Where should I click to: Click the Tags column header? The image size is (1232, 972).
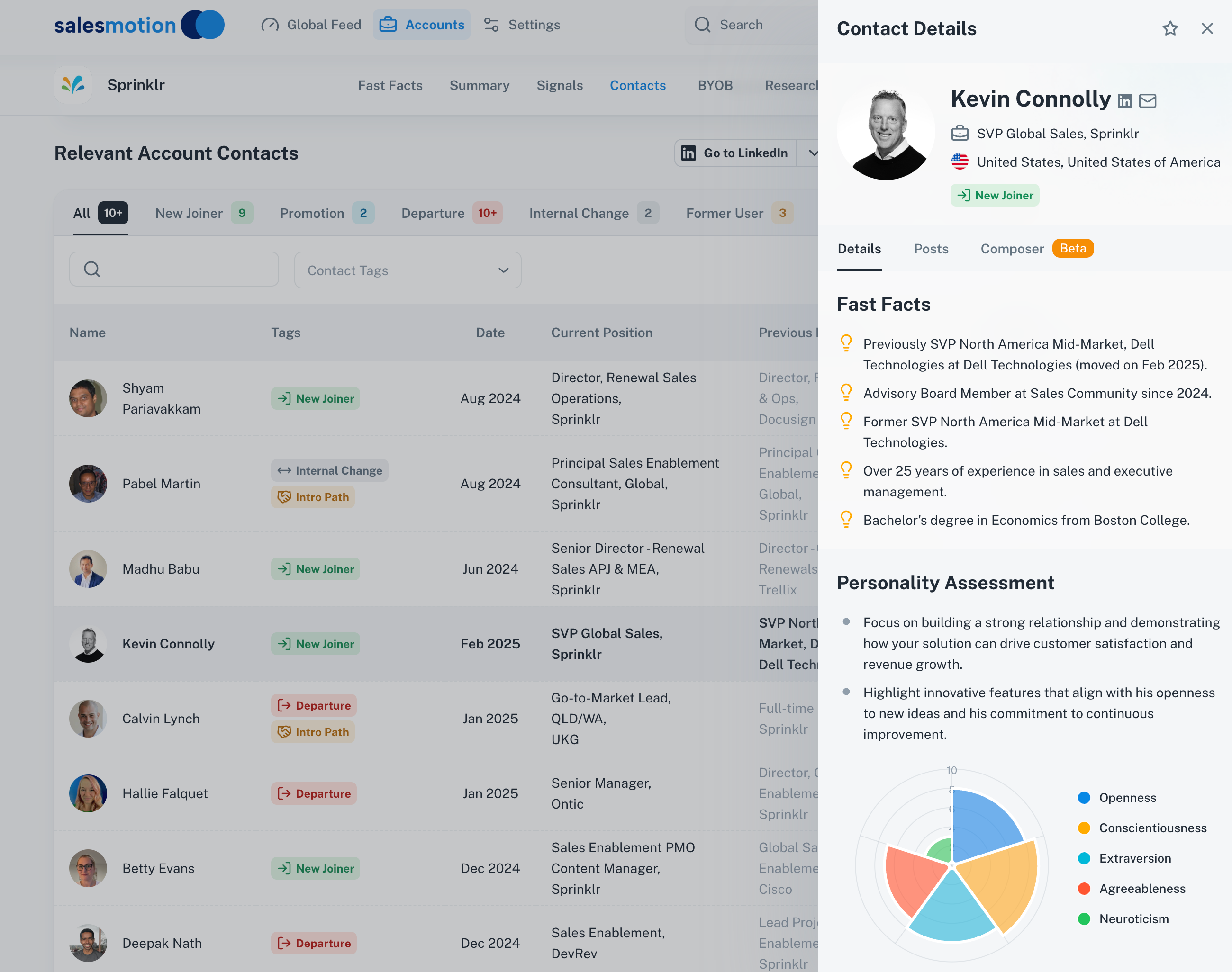tap(285, 333)
